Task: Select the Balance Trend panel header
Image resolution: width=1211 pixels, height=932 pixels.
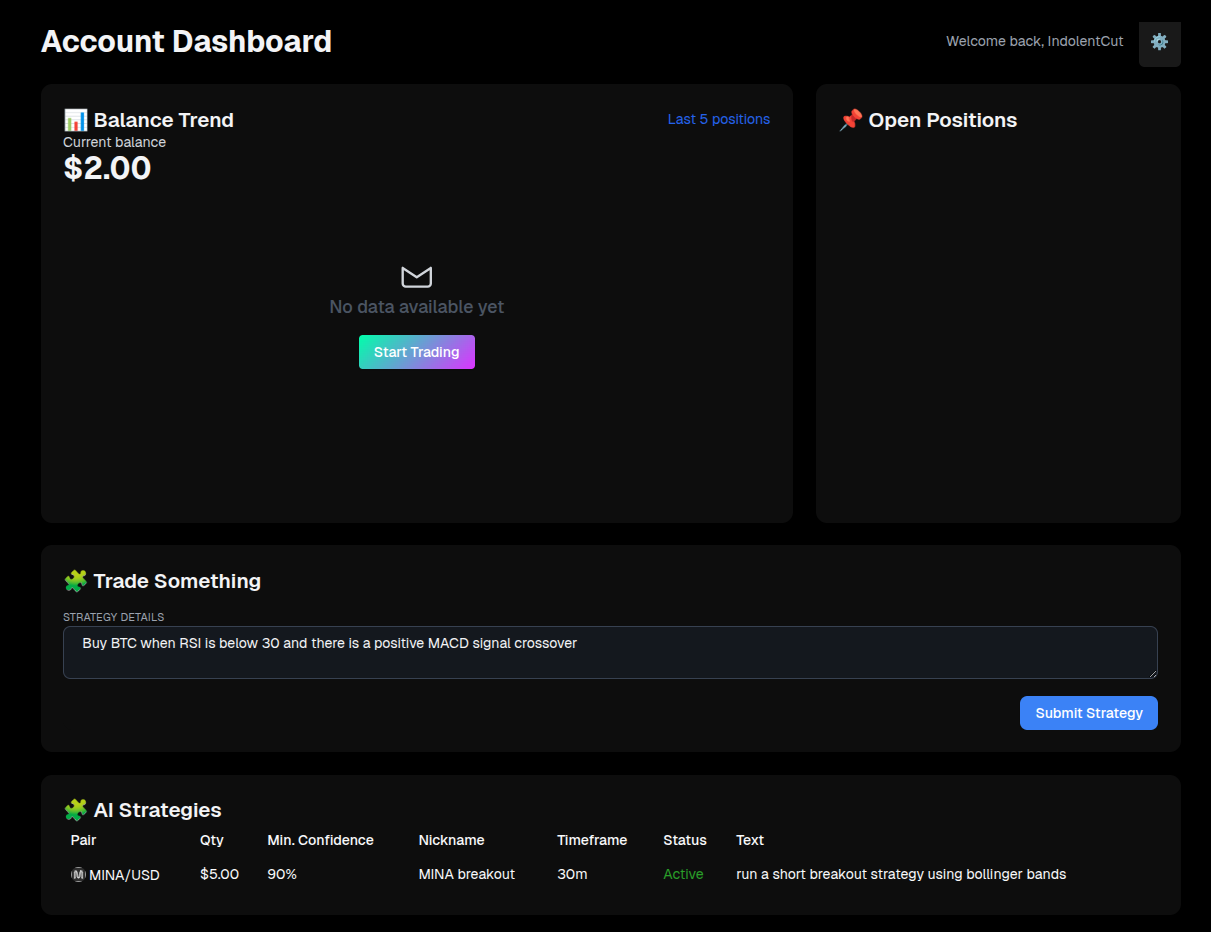Action: (163, 119)
